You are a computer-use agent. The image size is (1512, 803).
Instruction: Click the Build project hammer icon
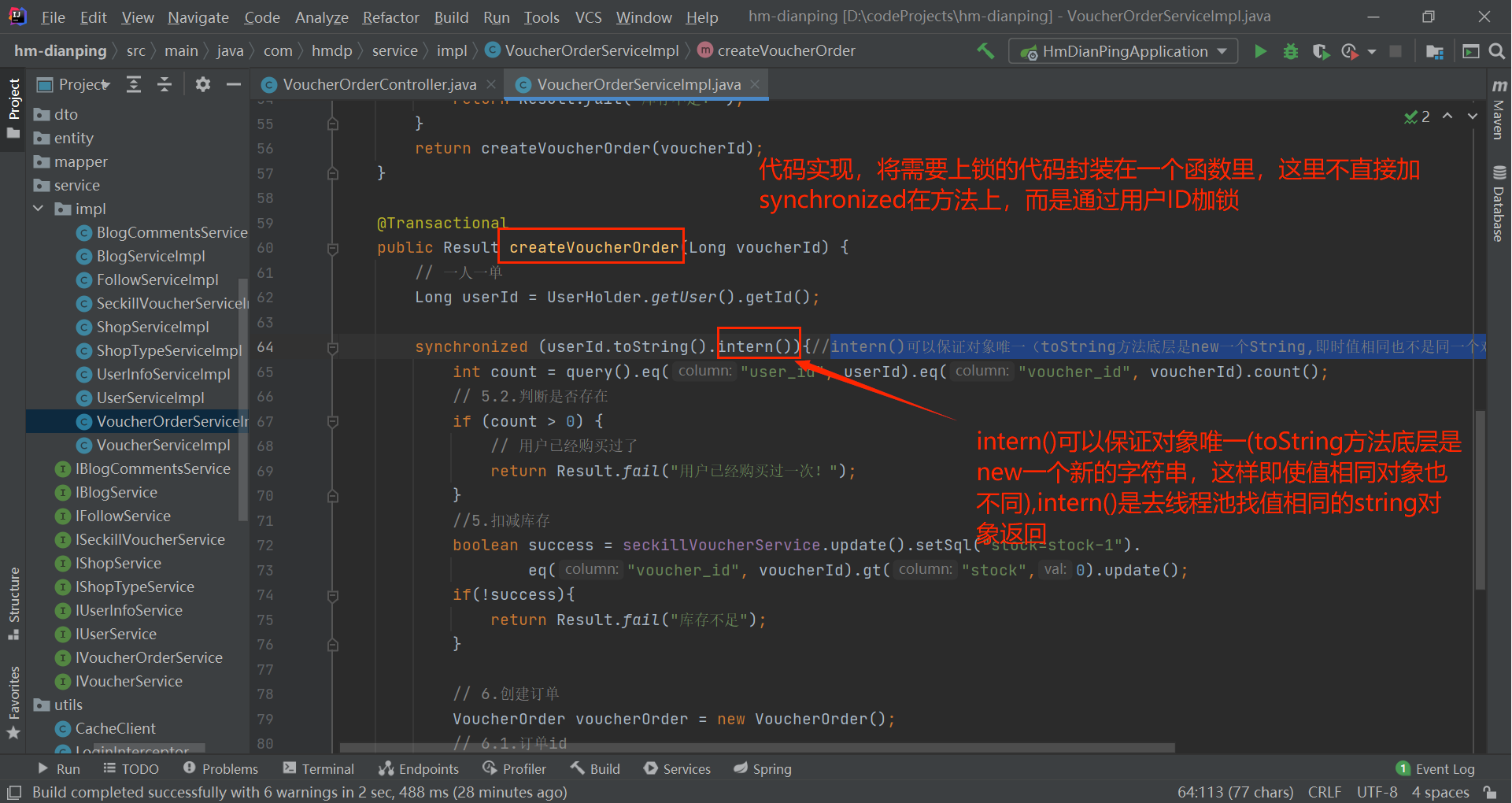985,51
